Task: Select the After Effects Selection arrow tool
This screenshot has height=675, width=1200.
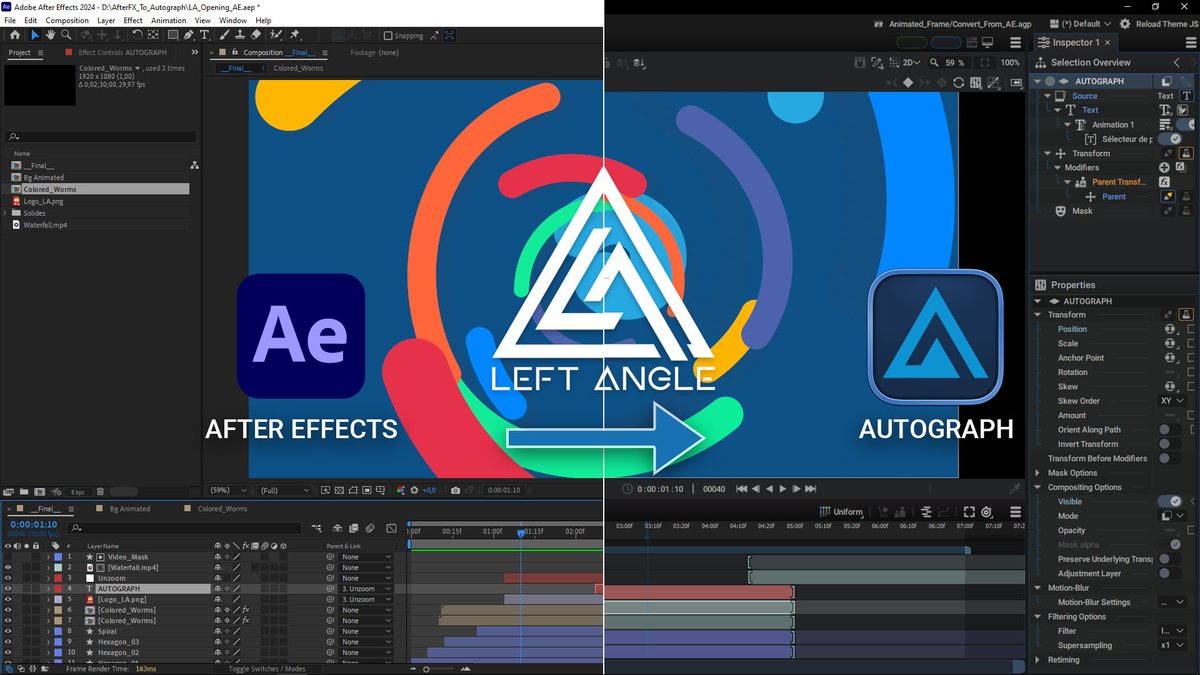Action: click(36, 35)
